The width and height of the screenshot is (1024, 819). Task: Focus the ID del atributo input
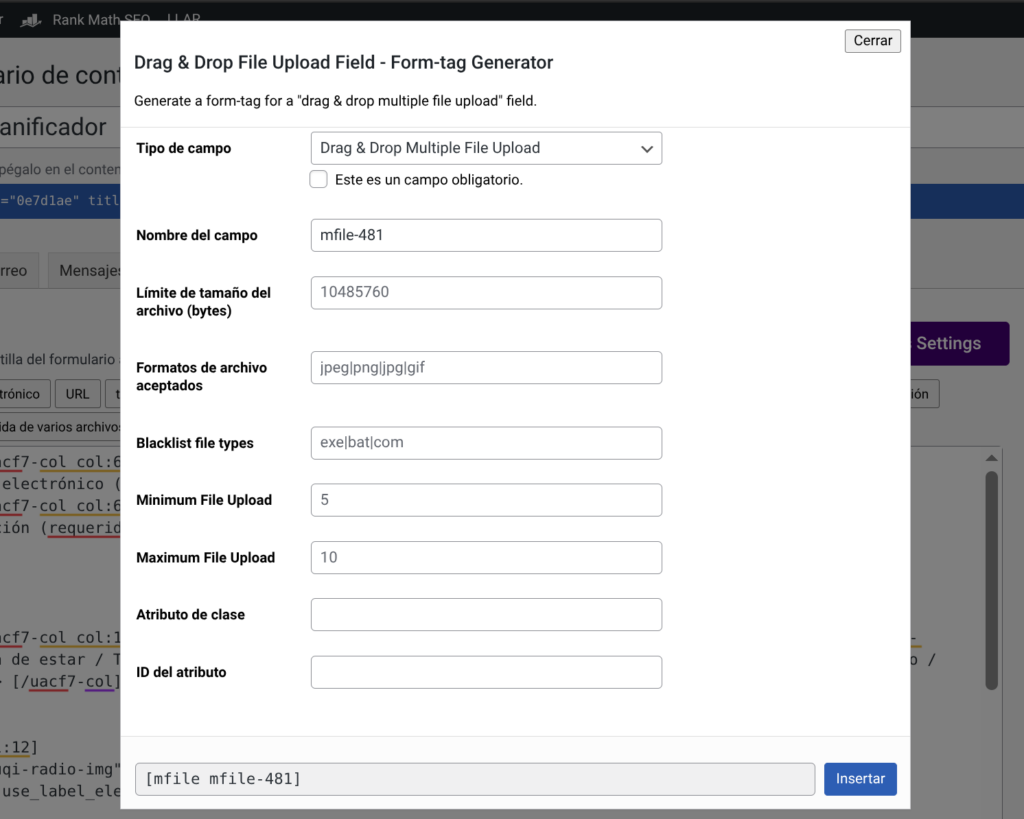pos(486,672)
